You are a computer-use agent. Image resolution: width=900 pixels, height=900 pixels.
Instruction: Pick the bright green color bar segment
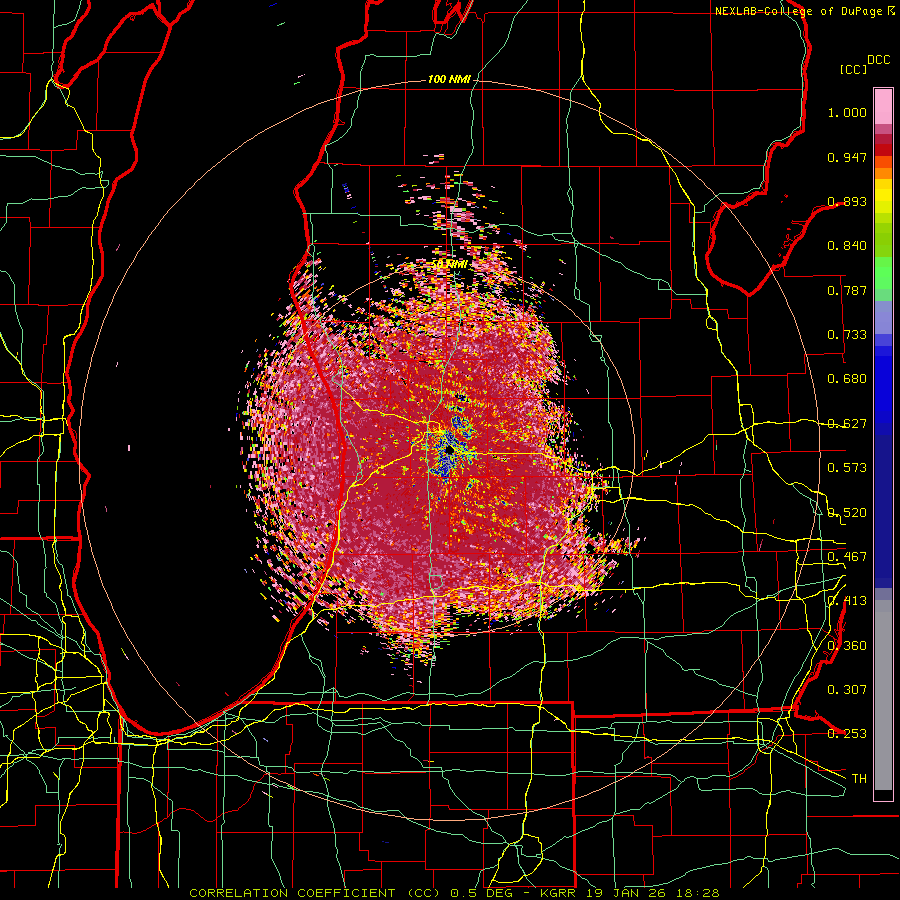click(883, 273)
